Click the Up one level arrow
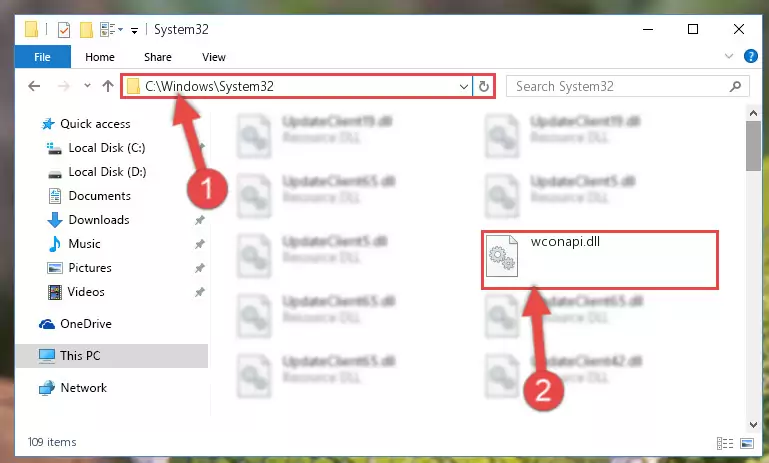Viewport: 769px width, 463px height. pyautogui.click(x=108, y=86)
